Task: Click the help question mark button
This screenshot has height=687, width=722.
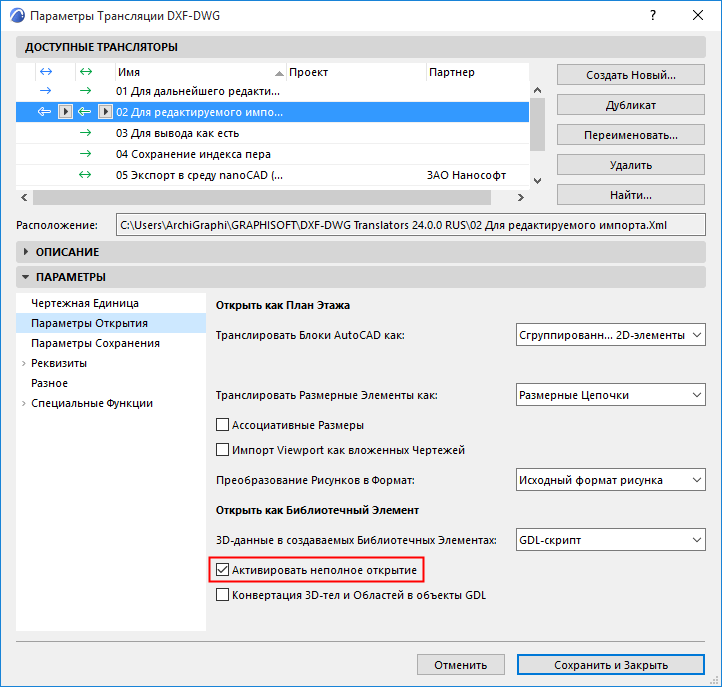Action: tap(653, 15)
